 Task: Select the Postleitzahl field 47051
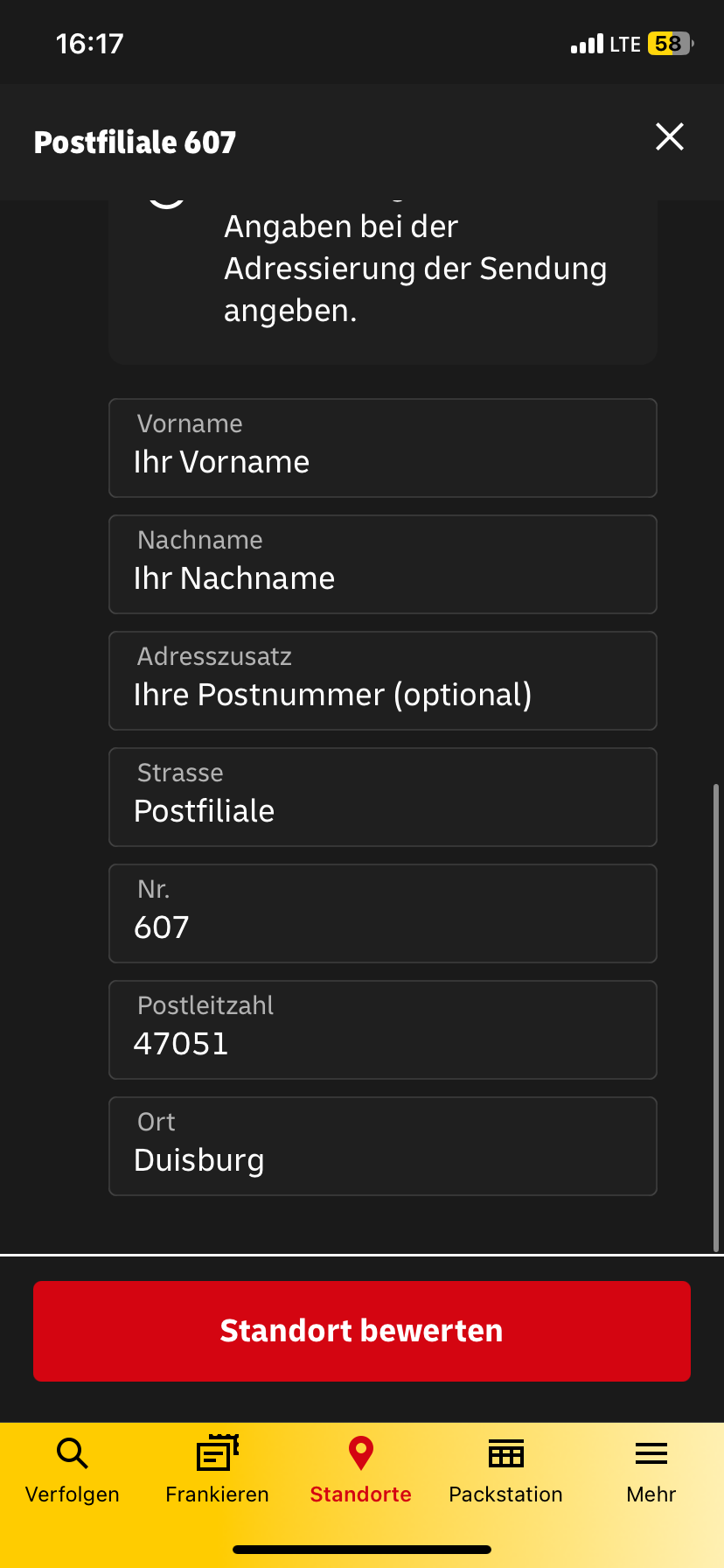tap(382, 1030)
